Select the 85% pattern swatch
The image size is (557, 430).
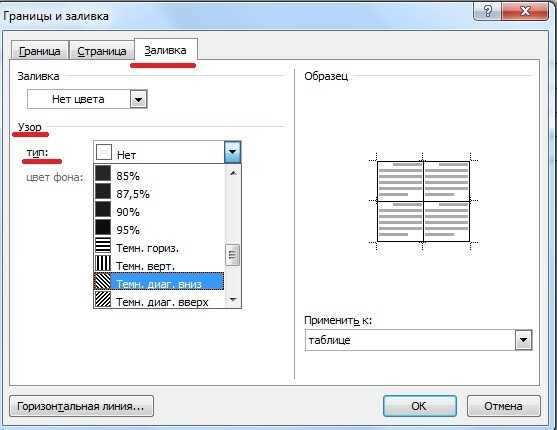[x=159, y=174]
